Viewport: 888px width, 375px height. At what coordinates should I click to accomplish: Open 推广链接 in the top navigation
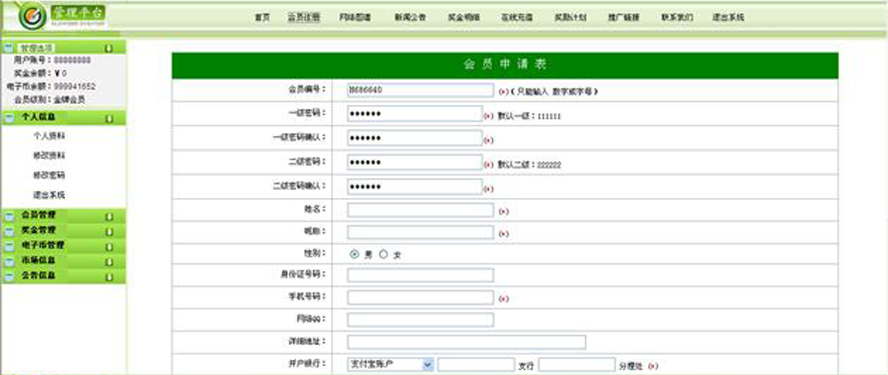coord(624,18)
